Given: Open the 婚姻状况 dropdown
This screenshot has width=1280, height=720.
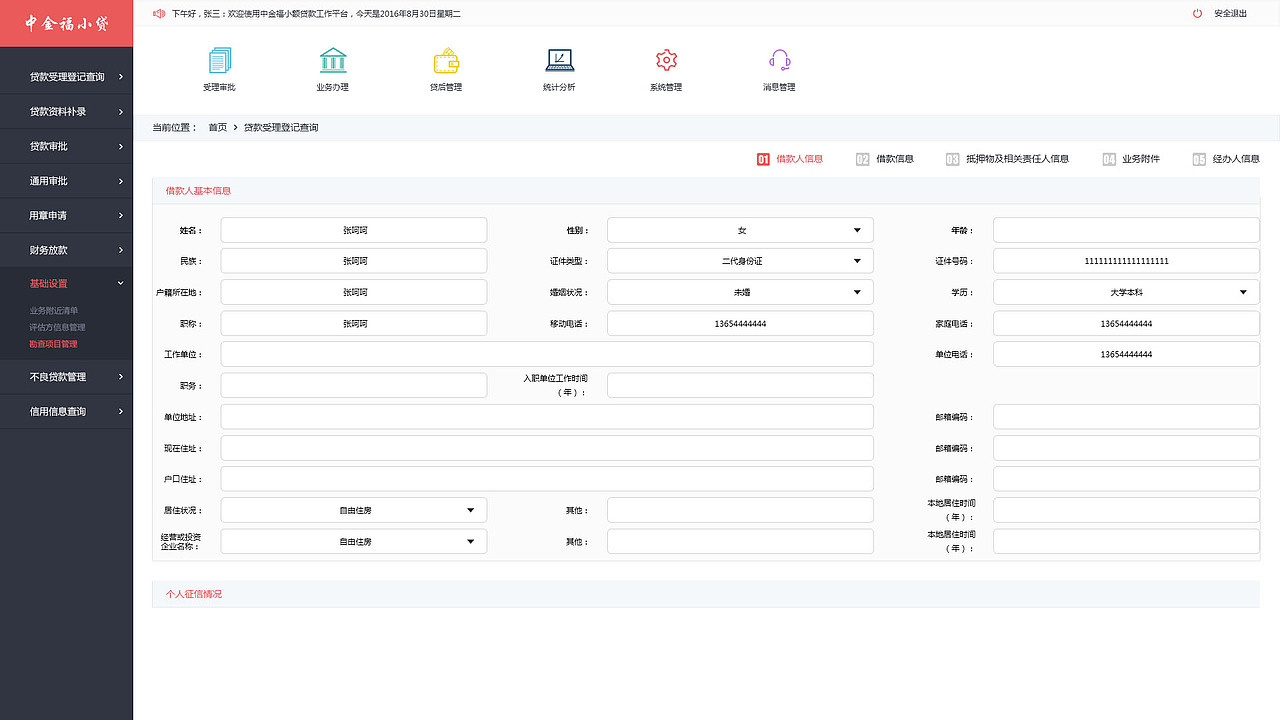Looking at the screenshot, I should 740,292.
